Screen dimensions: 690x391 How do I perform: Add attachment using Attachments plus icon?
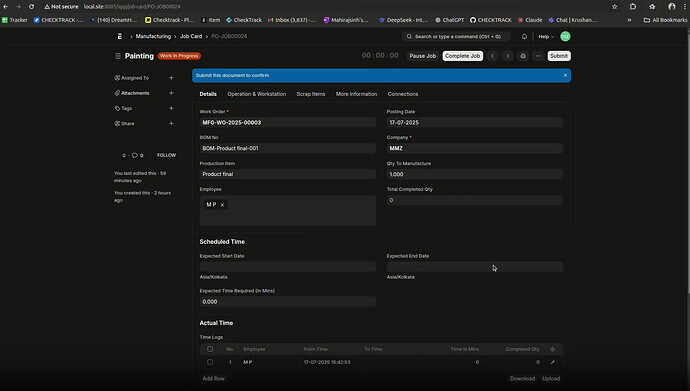[x=171, y=93]
